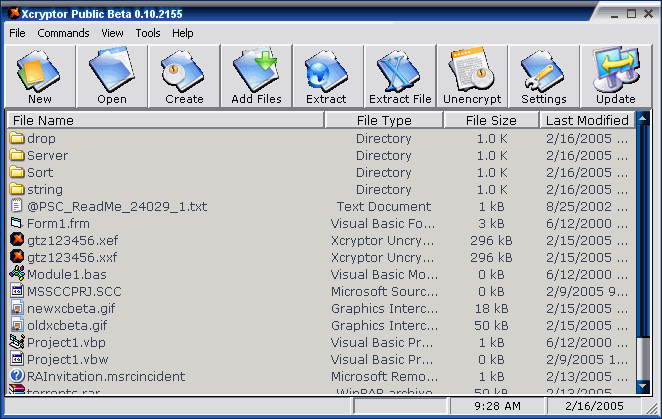
Task: Sort by the File Type column header
Action: 384,120
